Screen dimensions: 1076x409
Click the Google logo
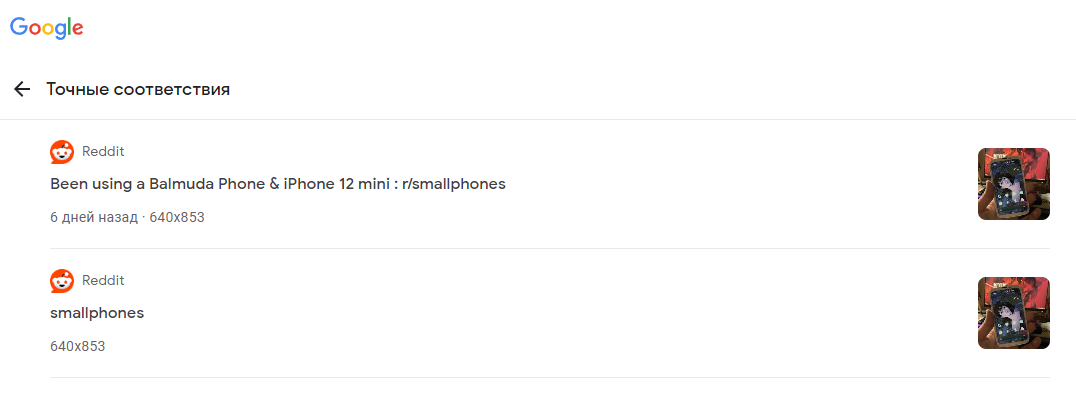[47, 27]
